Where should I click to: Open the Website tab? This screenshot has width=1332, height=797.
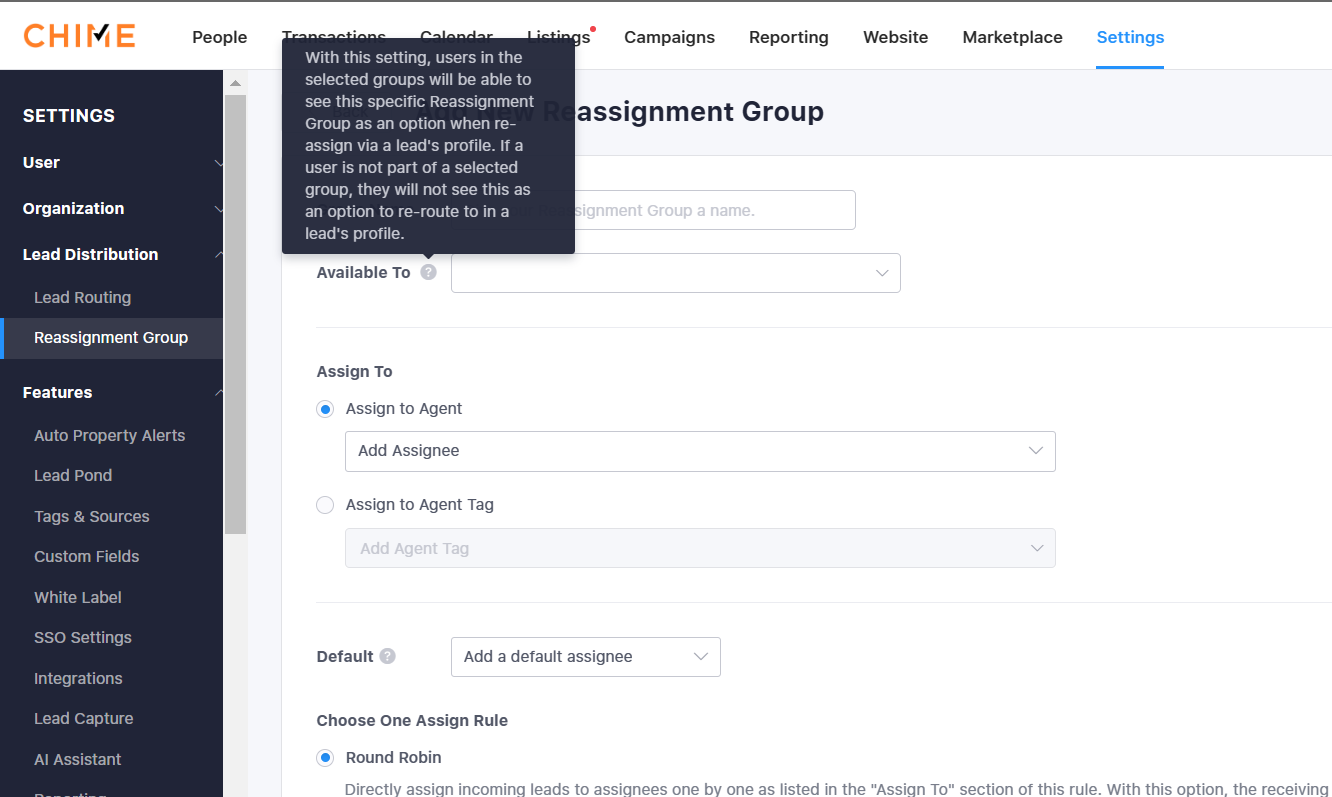pos(895,37)
